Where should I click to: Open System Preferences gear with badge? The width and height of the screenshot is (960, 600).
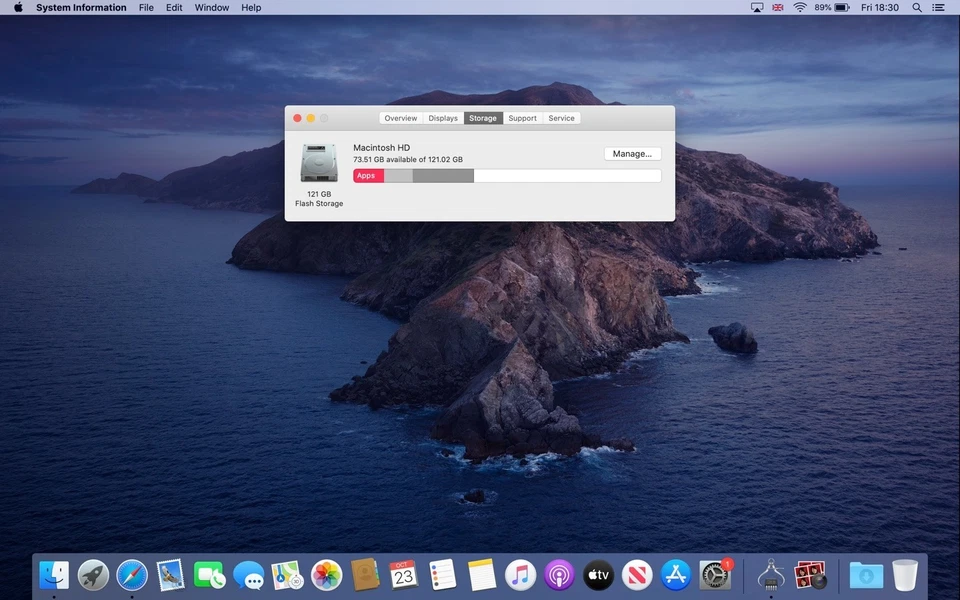click(x=715, y=576)
